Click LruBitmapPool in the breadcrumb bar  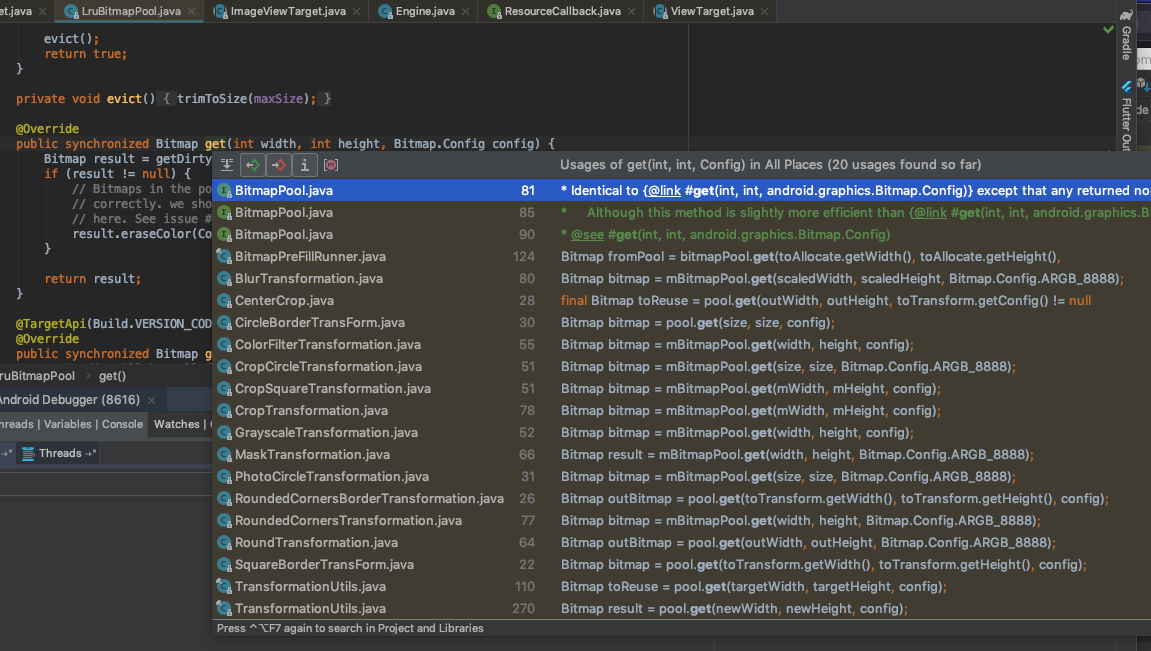tap(38, 376)
